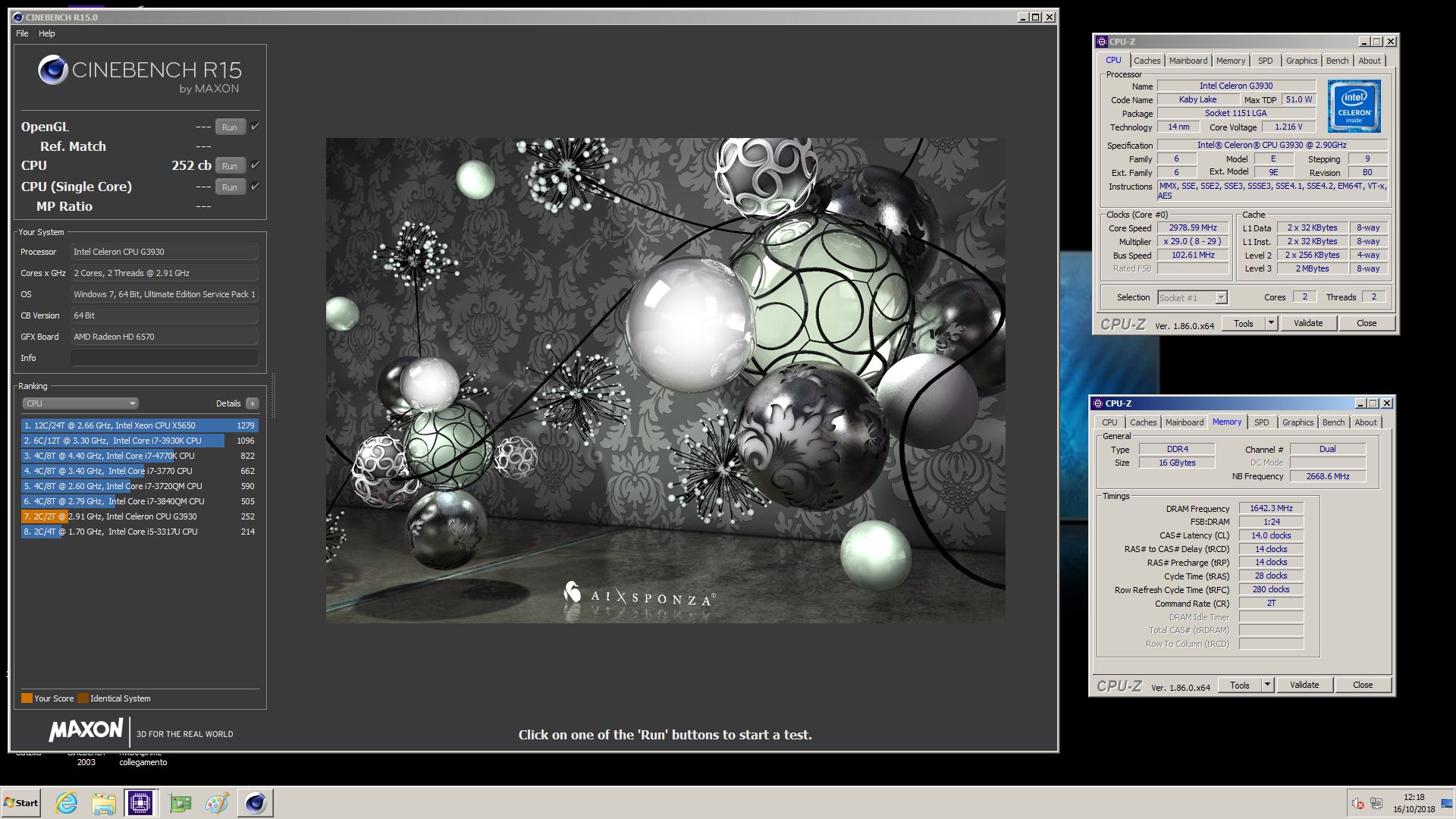Toggle the CPU (Single Core) test checkbox
The height and width of the screenshot is (819, 1456).
point(256,186)
